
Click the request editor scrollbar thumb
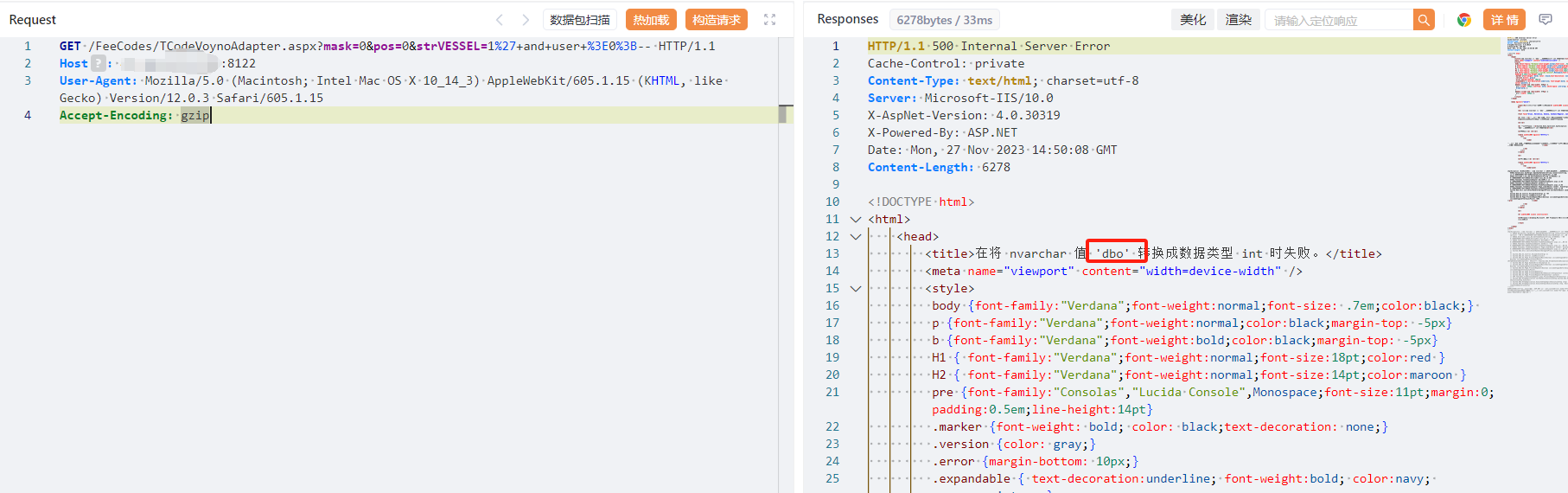point(785,114)
